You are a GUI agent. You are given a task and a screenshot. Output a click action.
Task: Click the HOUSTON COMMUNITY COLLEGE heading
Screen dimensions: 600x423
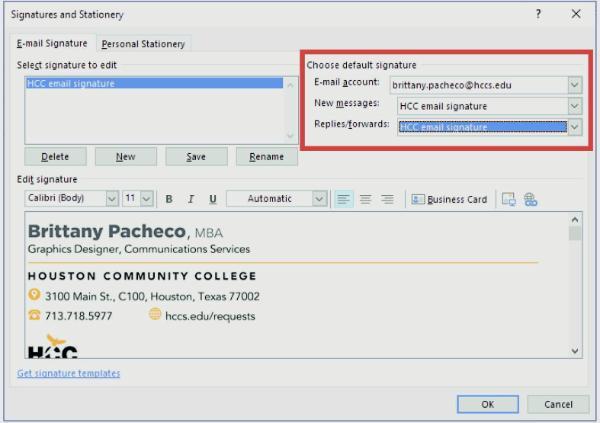[x=142, y=276]
